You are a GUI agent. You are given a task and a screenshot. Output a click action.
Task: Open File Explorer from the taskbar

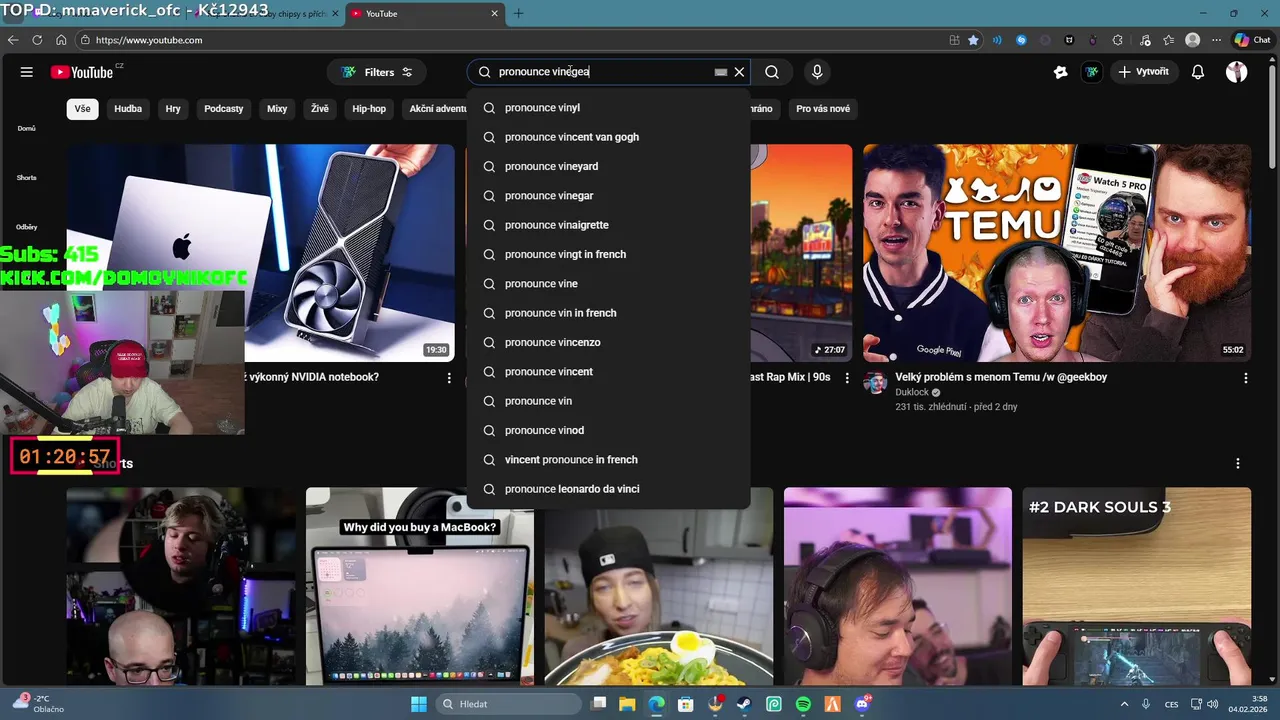[627, 704]
